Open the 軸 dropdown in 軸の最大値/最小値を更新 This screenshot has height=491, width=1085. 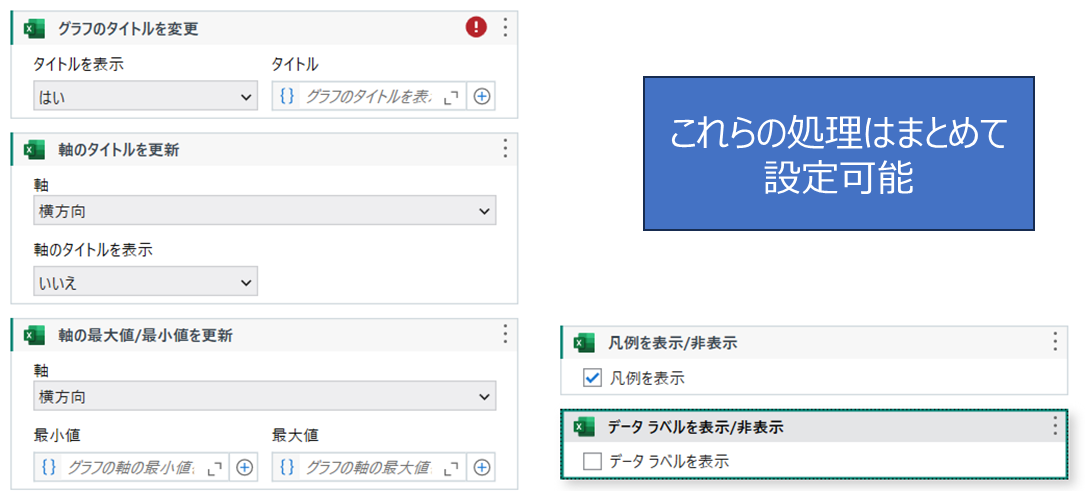pos(264,396)
